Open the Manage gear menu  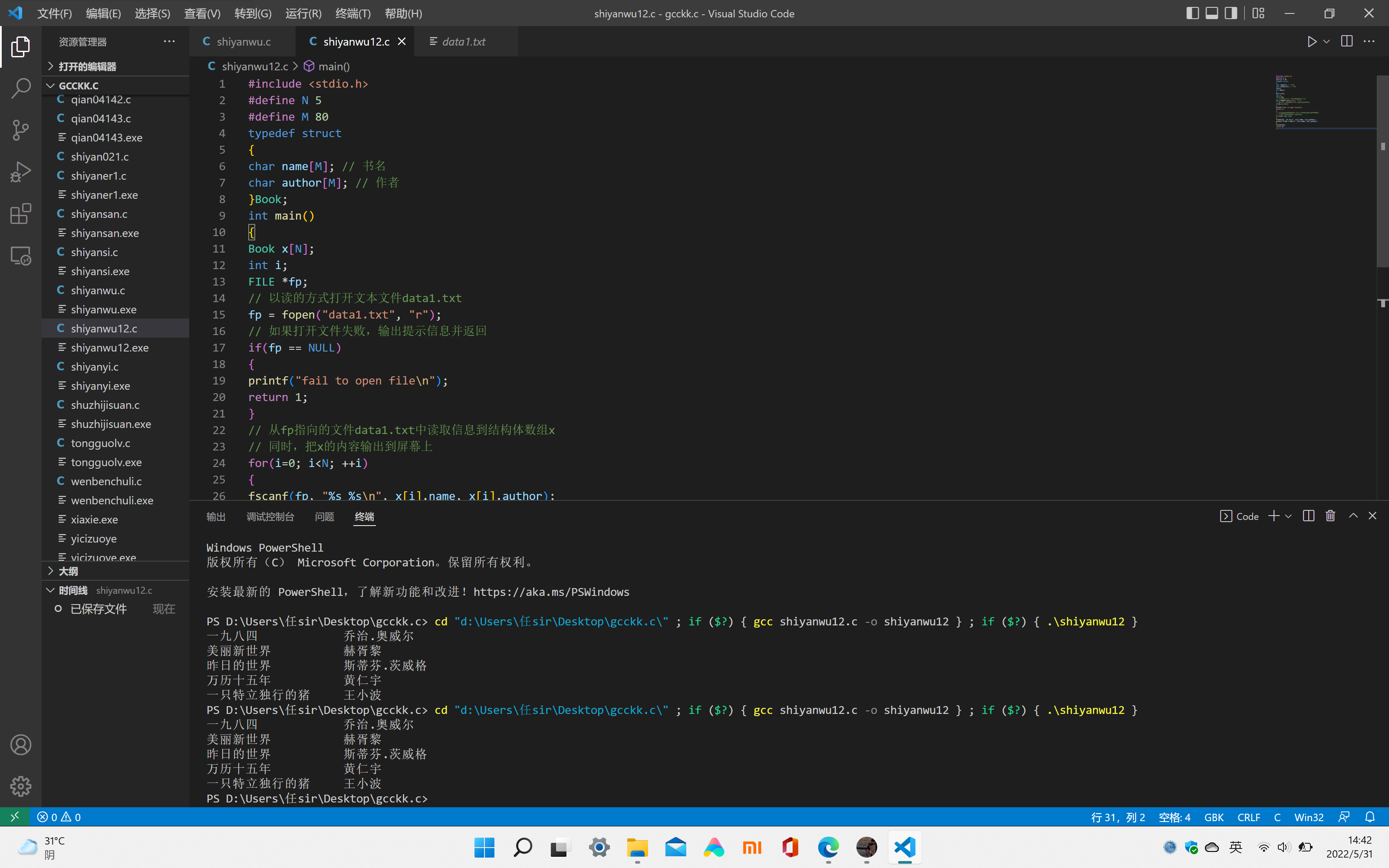point(21,786)
